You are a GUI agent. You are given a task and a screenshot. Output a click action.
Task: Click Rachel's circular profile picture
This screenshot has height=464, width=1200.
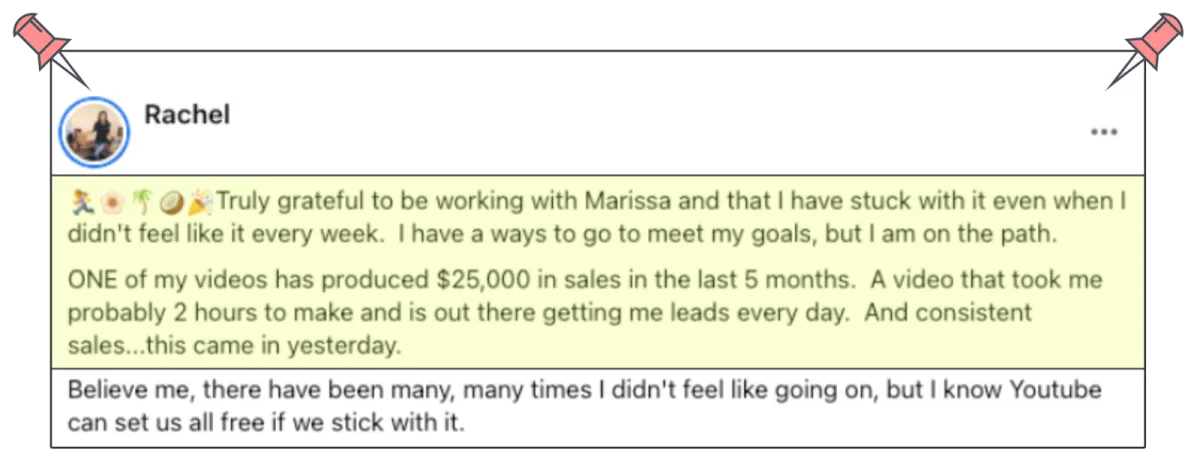coord(94,131)
